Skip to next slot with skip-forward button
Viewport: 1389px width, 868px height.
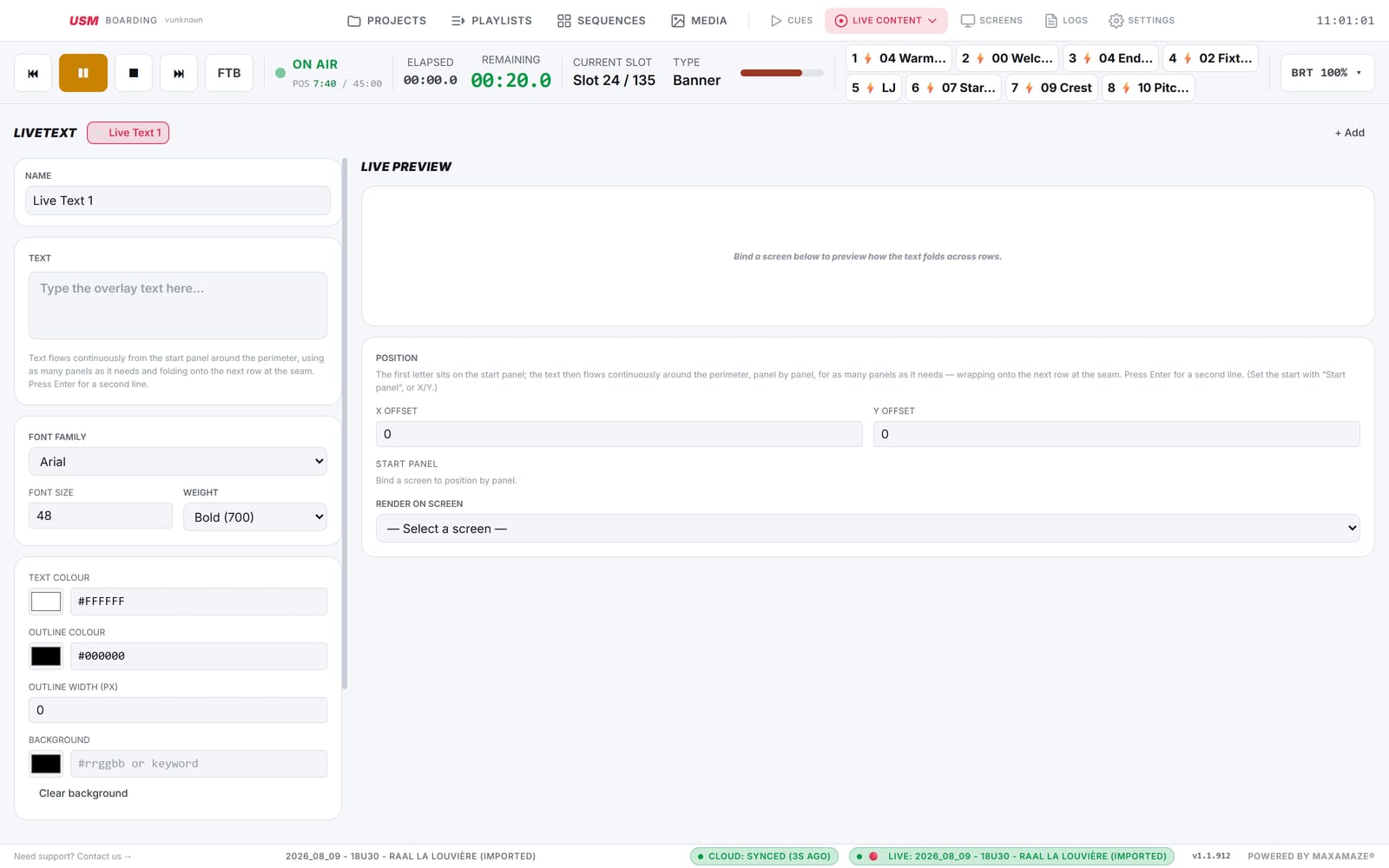coord(179,73)
